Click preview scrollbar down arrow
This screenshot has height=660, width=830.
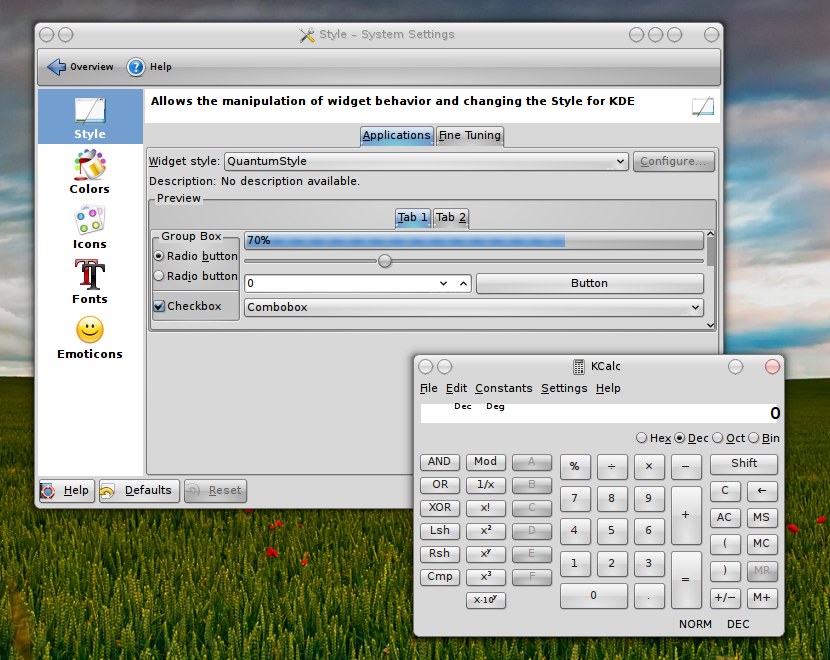(710, 325)
